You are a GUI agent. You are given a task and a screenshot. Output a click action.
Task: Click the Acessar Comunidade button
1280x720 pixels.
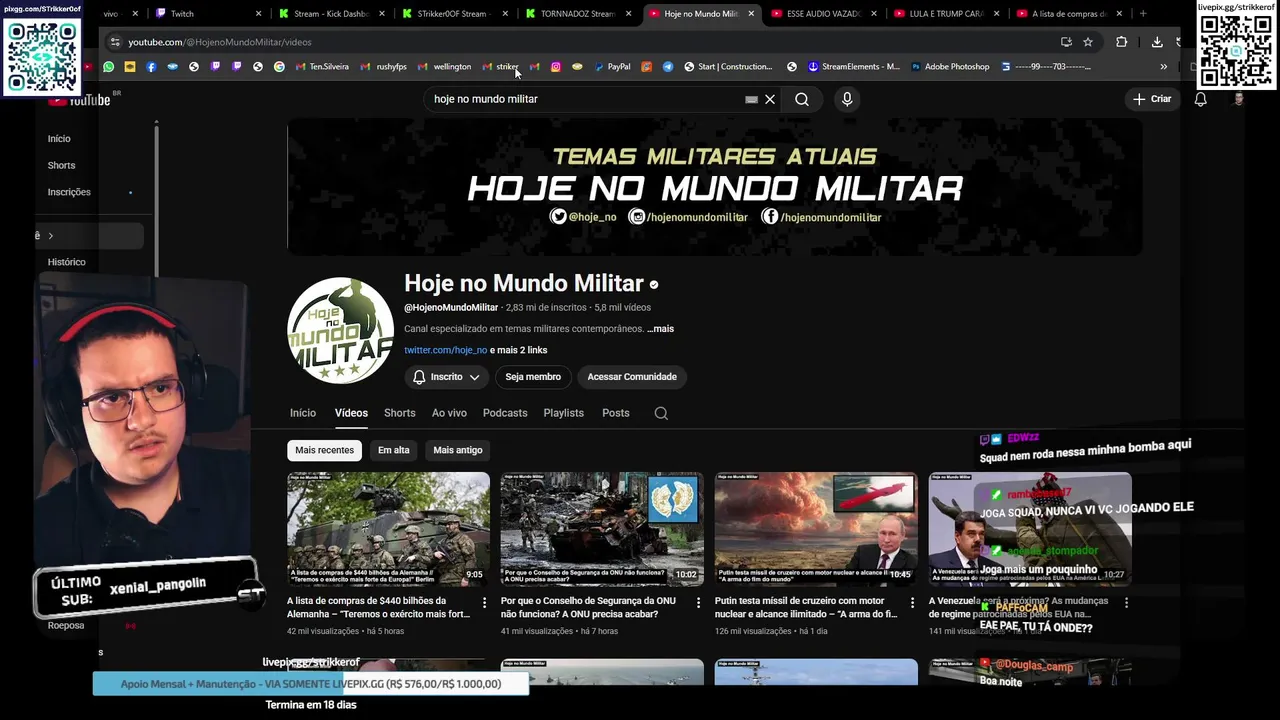tap(632, 377)
